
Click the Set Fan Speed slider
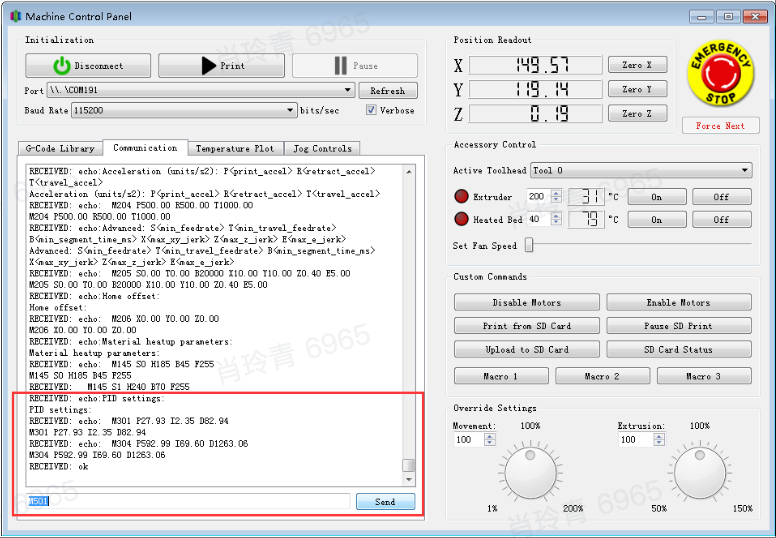(529, 245)
